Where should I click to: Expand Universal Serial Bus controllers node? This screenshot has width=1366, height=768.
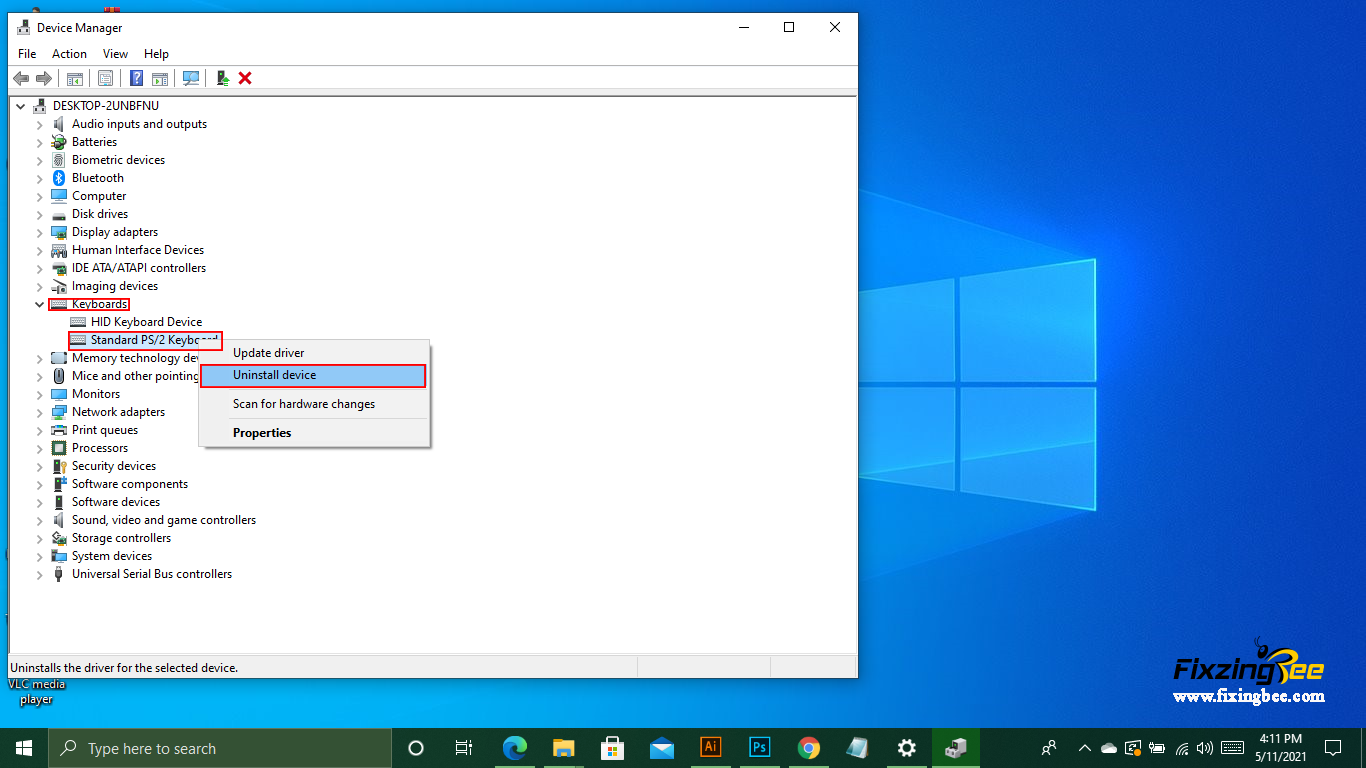[40, 574]
